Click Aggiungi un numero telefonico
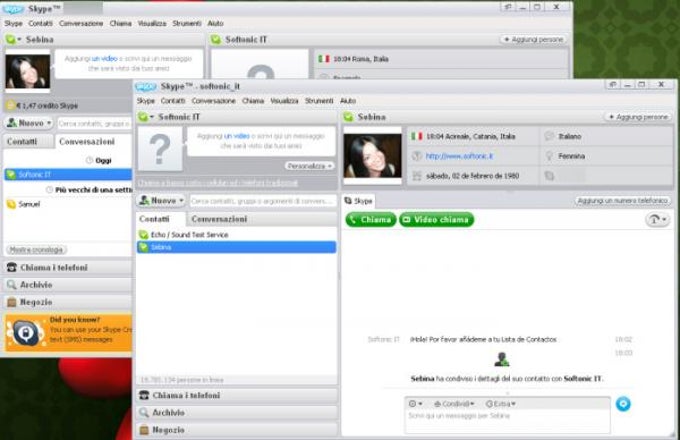The width and height of the screenshot is (680, 440). tap(622, 201)
